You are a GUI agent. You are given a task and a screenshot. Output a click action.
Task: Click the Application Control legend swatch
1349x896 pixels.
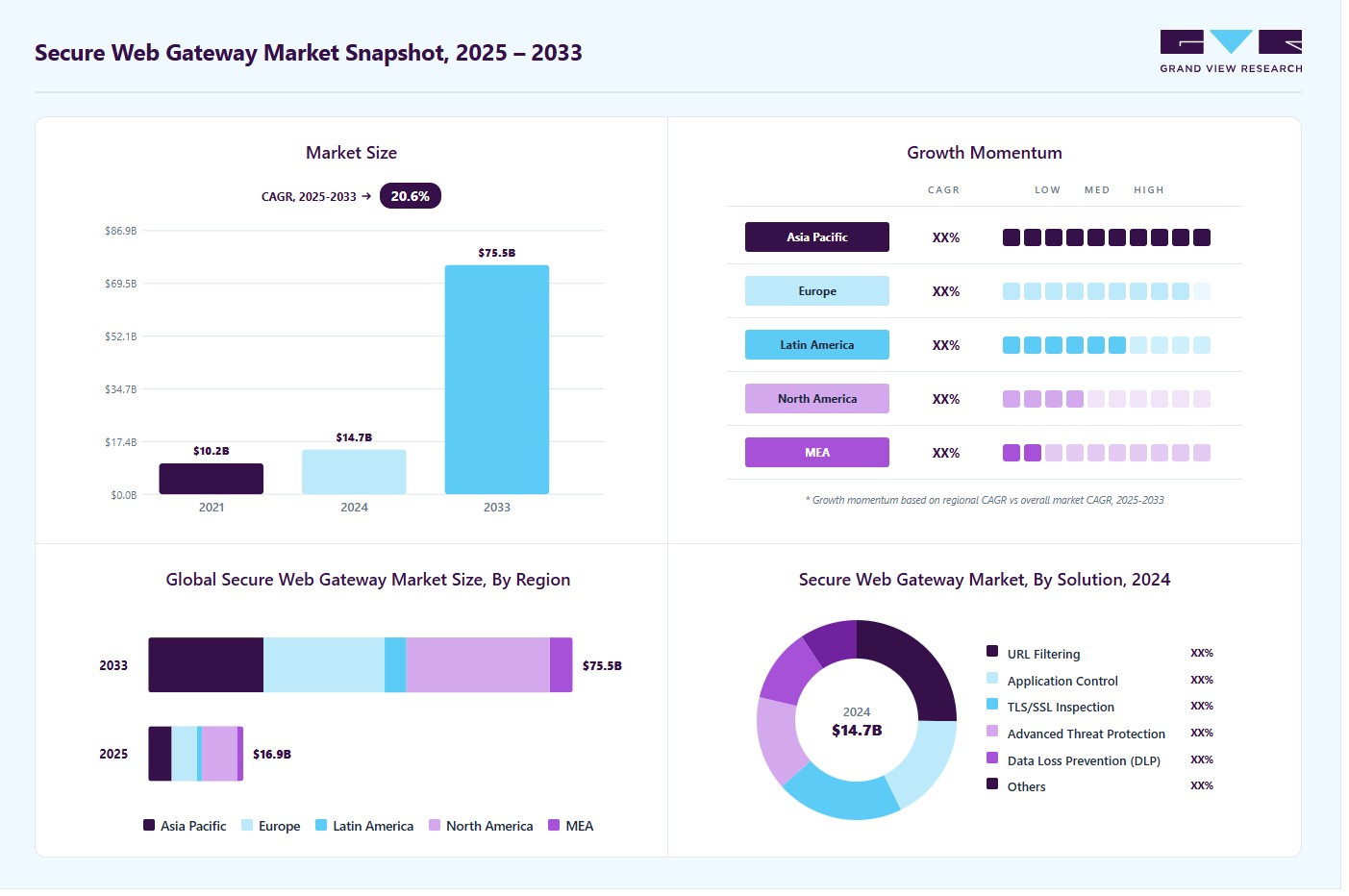pos(992,678)
